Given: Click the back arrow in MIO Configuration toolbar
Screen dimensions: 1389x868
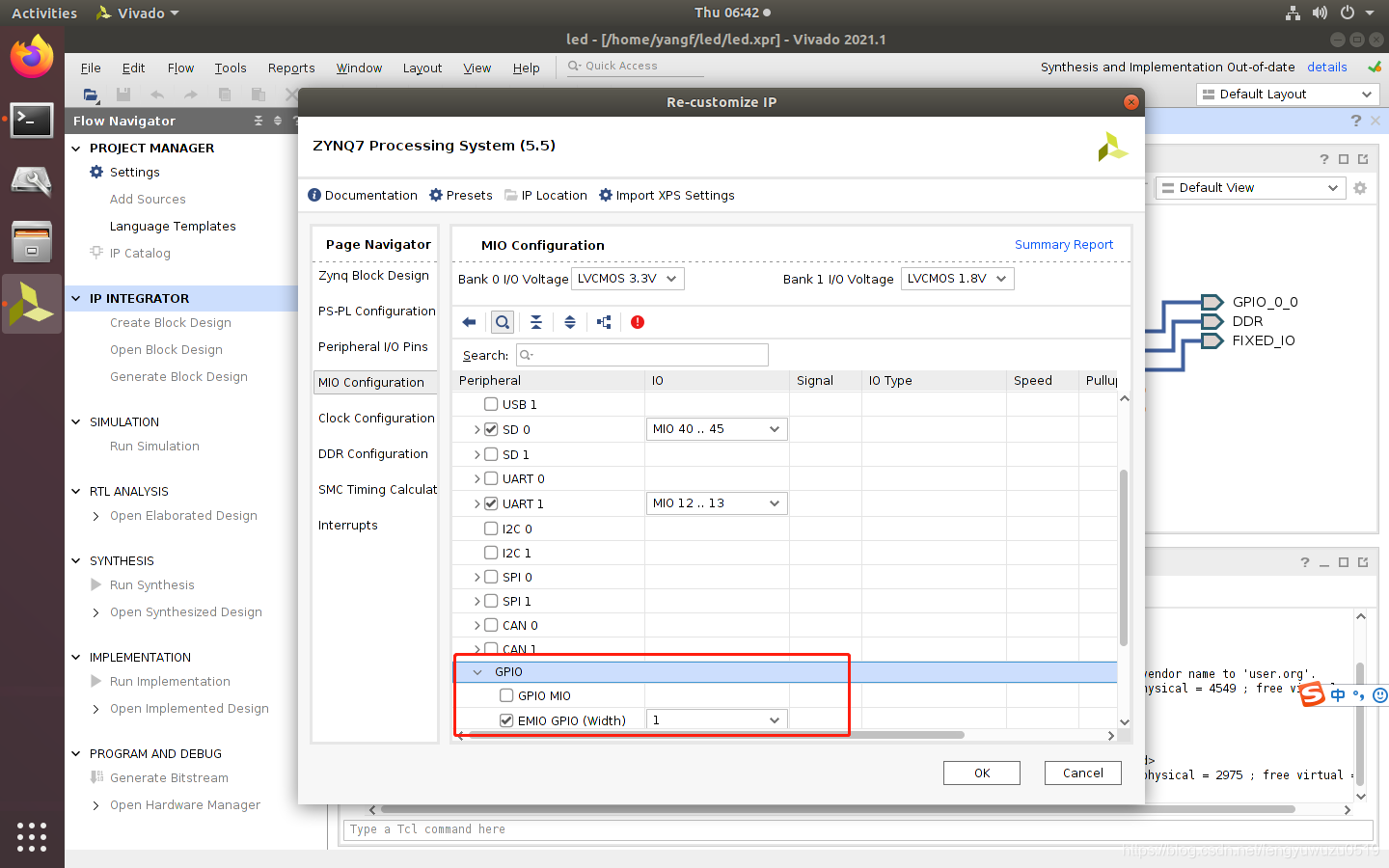Looking at the screenshot, I should coord(470,321).
